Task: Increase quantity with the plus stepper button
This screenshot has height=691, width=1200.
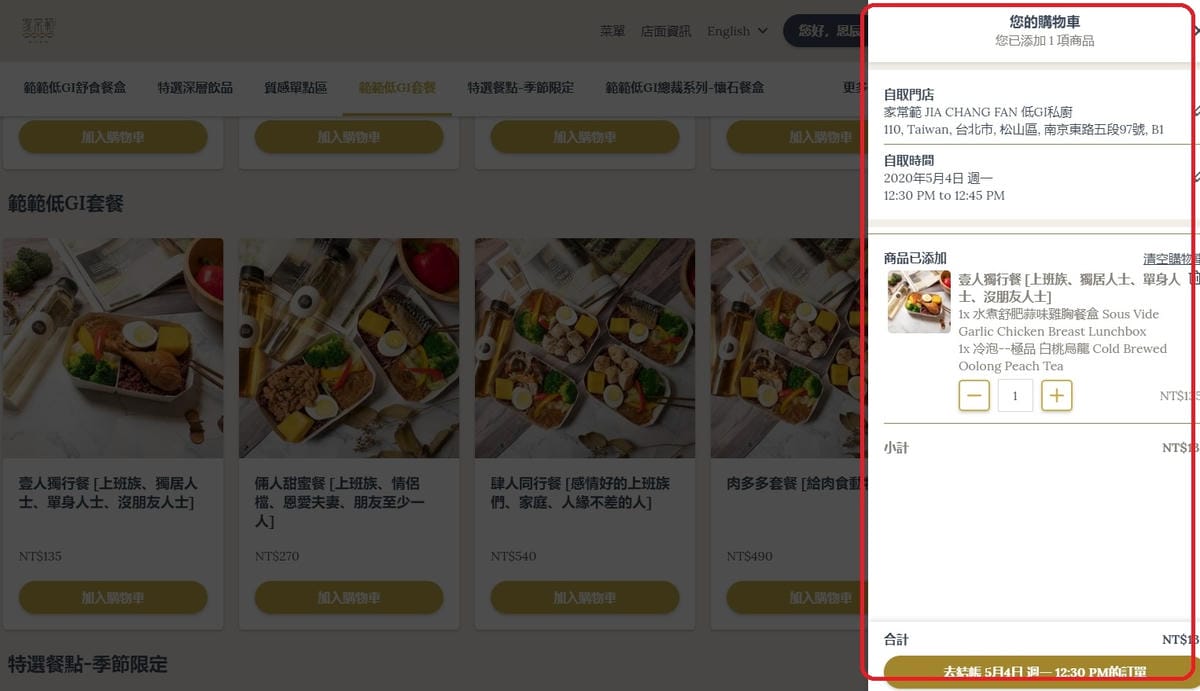Action: point(1057,396)
